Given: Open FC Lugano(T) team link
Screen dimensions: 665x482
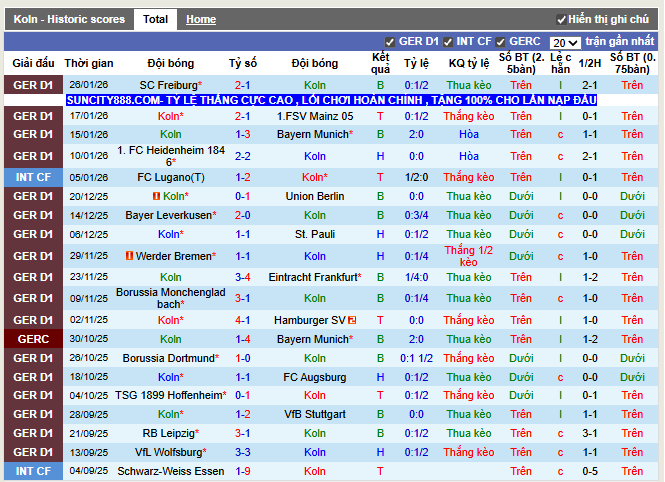Looking at the screenshot, I should click(x=170, y=177).
